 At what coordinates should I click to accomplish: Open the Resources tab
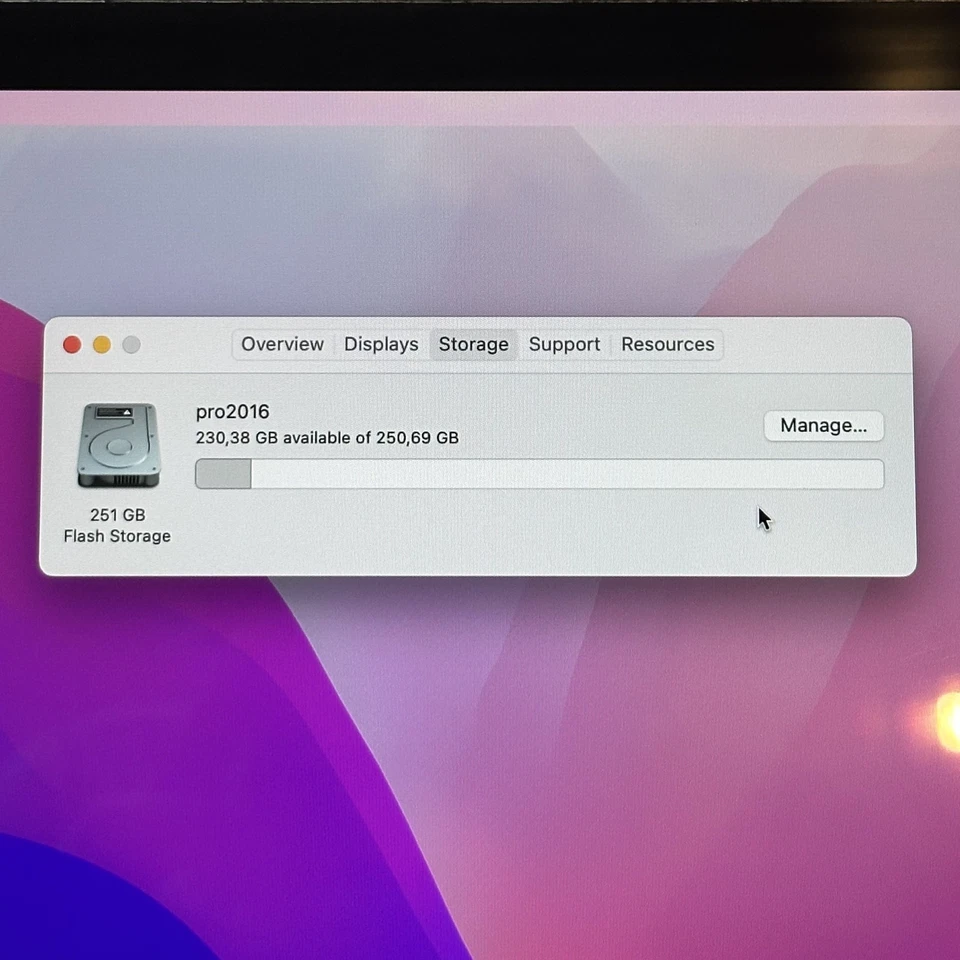pyautogui.click(x=667, y=345)
